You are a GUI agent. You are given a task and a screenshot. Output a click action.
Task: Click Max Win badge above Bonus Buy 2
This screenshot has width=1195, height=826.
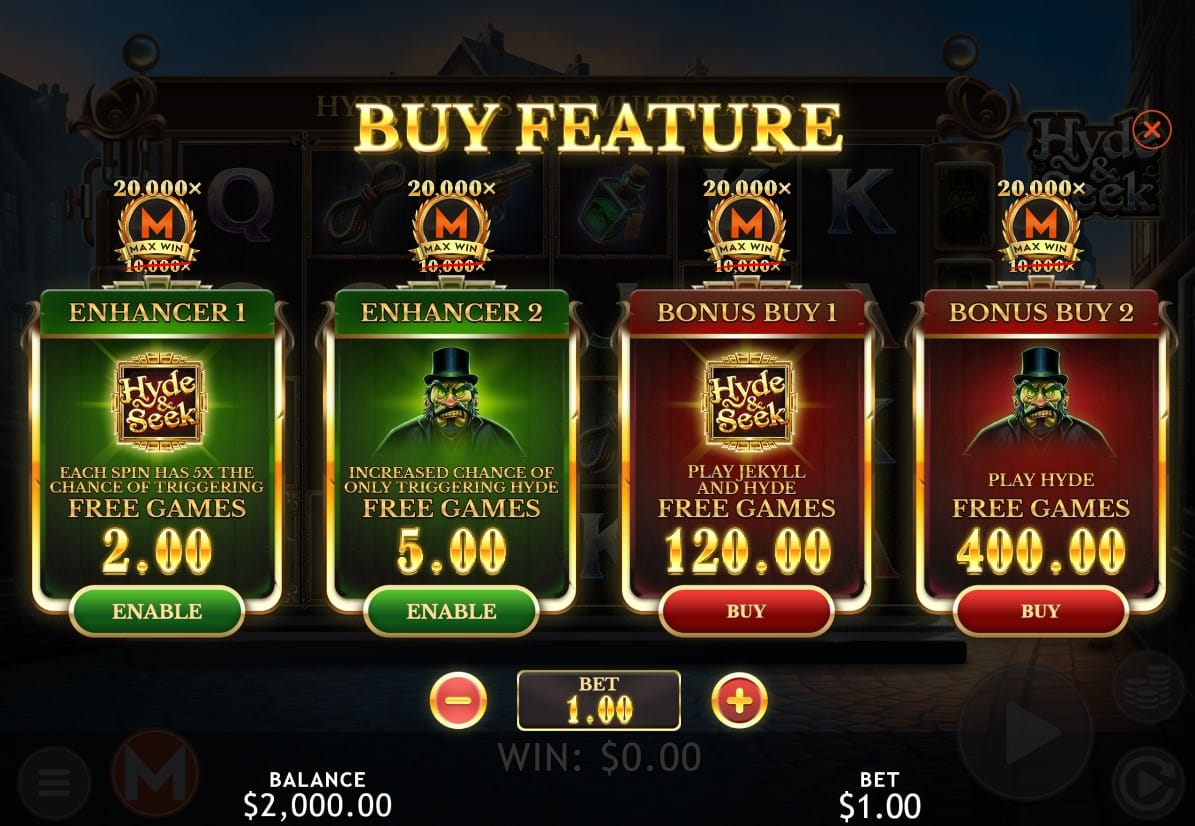coord(1040,227)
